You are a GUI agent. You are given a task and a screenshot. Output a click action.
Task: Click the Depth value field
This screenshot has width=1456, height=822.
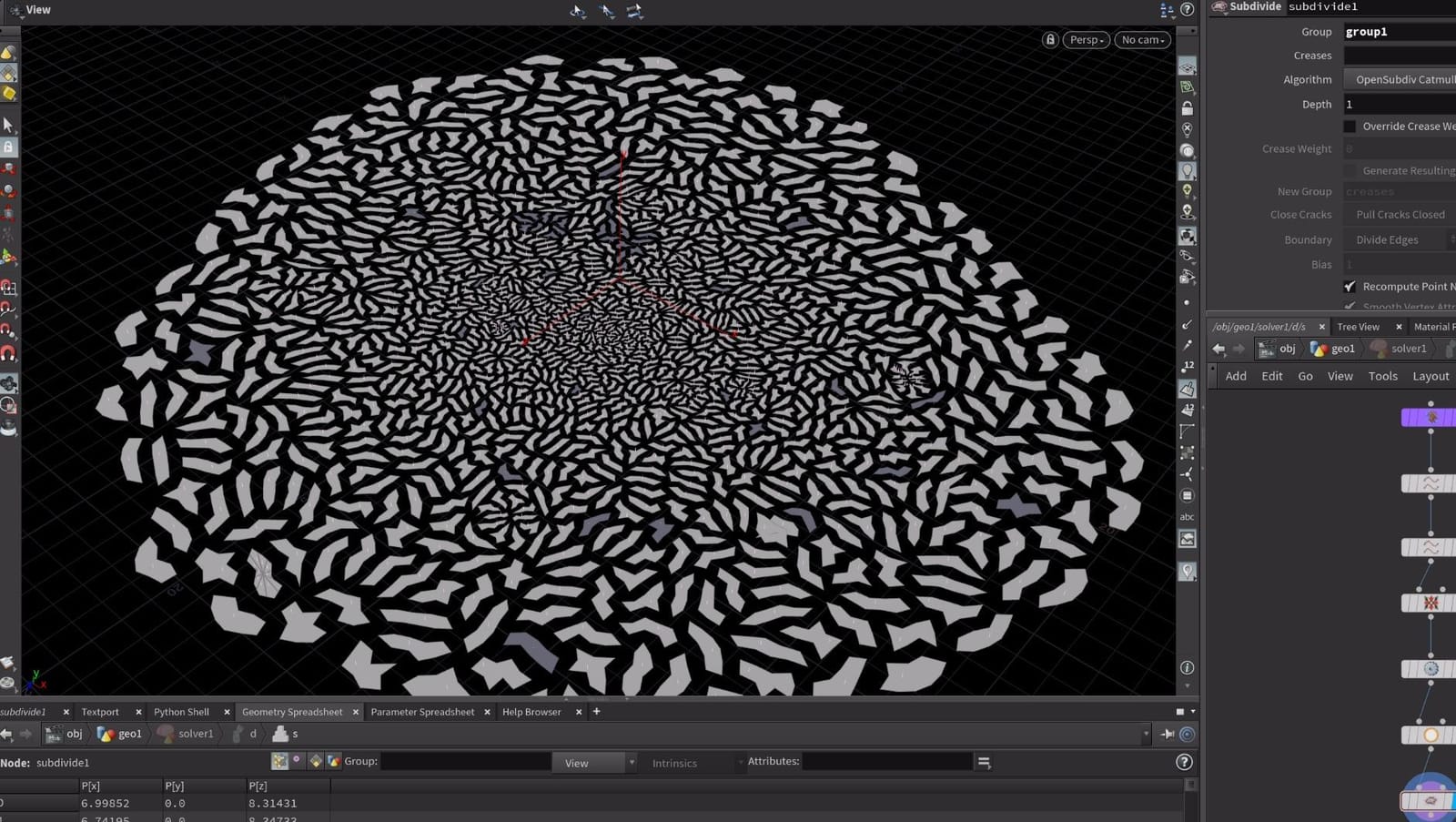pyautogui.click(x=1400, y=105)
